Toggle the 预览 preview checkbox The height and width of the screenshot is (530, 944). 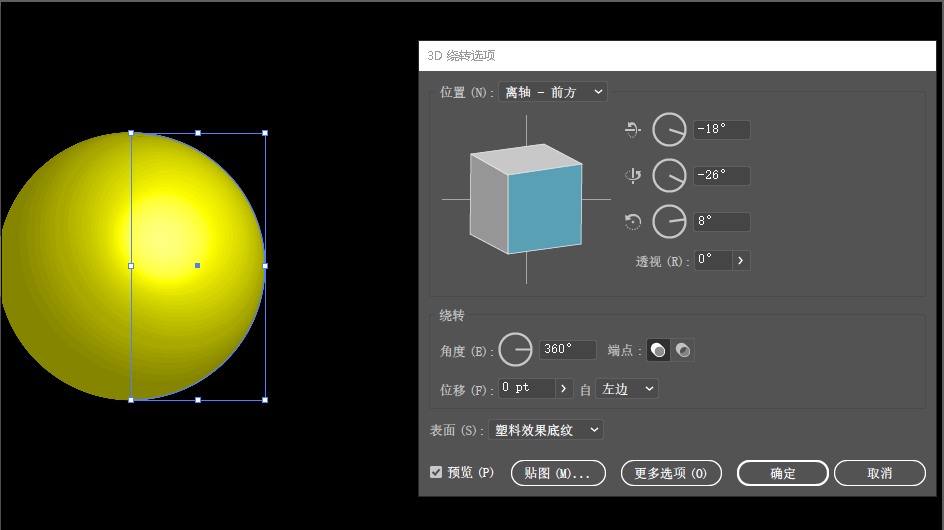pos(436,472)
